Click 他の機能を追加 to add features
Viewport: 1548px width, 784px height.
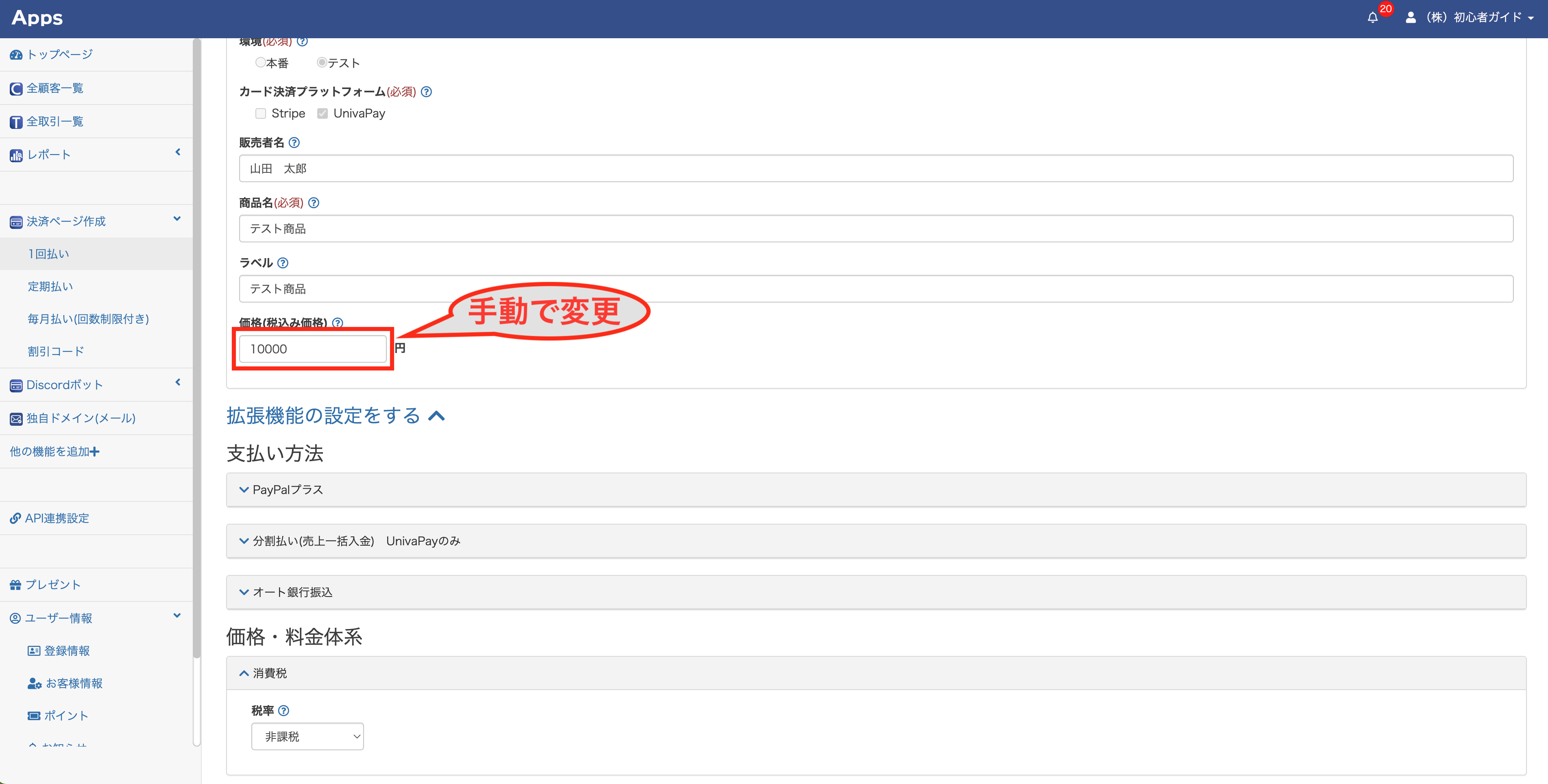53,451
